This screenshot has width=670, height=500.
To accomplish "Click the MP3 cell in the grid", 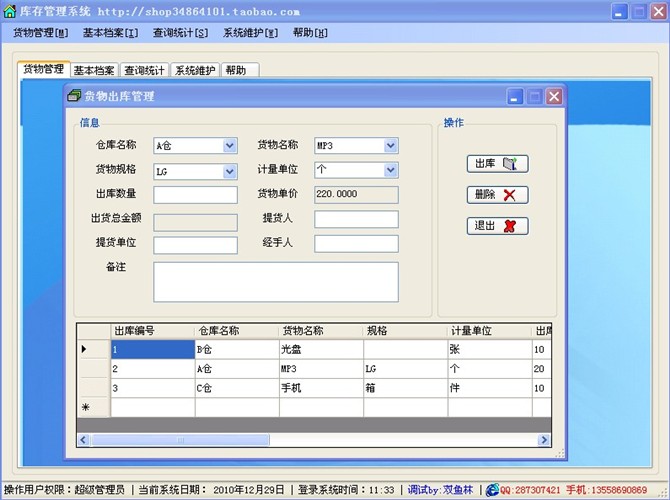I will point(321,368).
